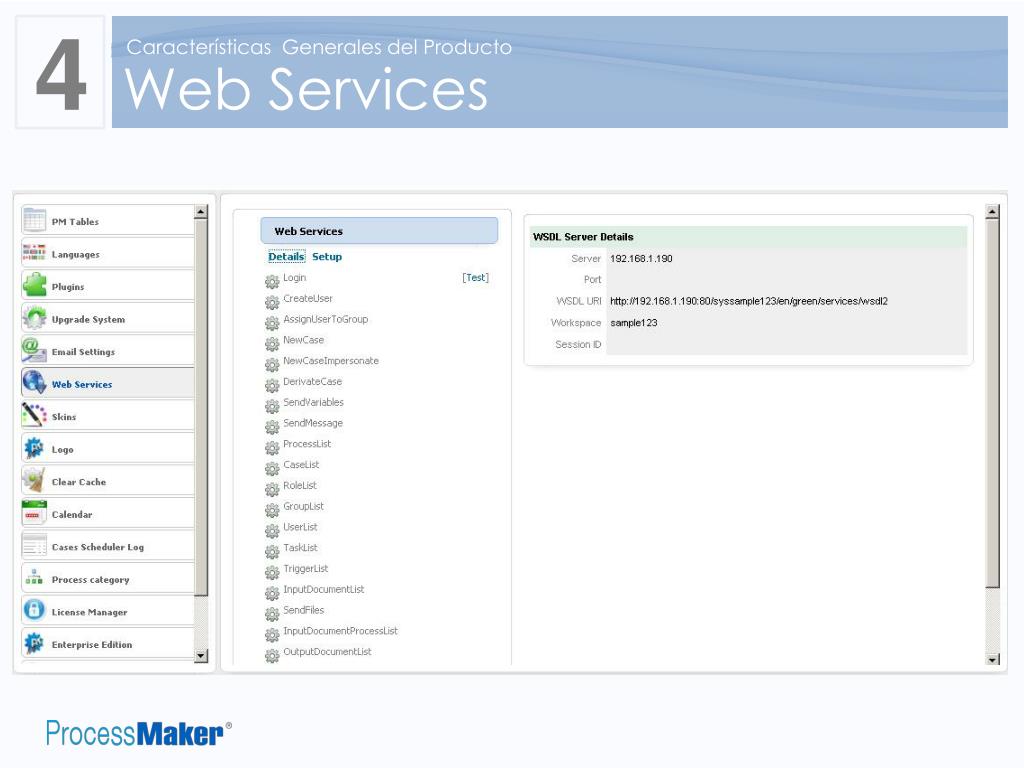Click the Skins color pencil icon
The height and width of the screenshot is (768, 1024).
pyautogui.click(x=34, y=415)
